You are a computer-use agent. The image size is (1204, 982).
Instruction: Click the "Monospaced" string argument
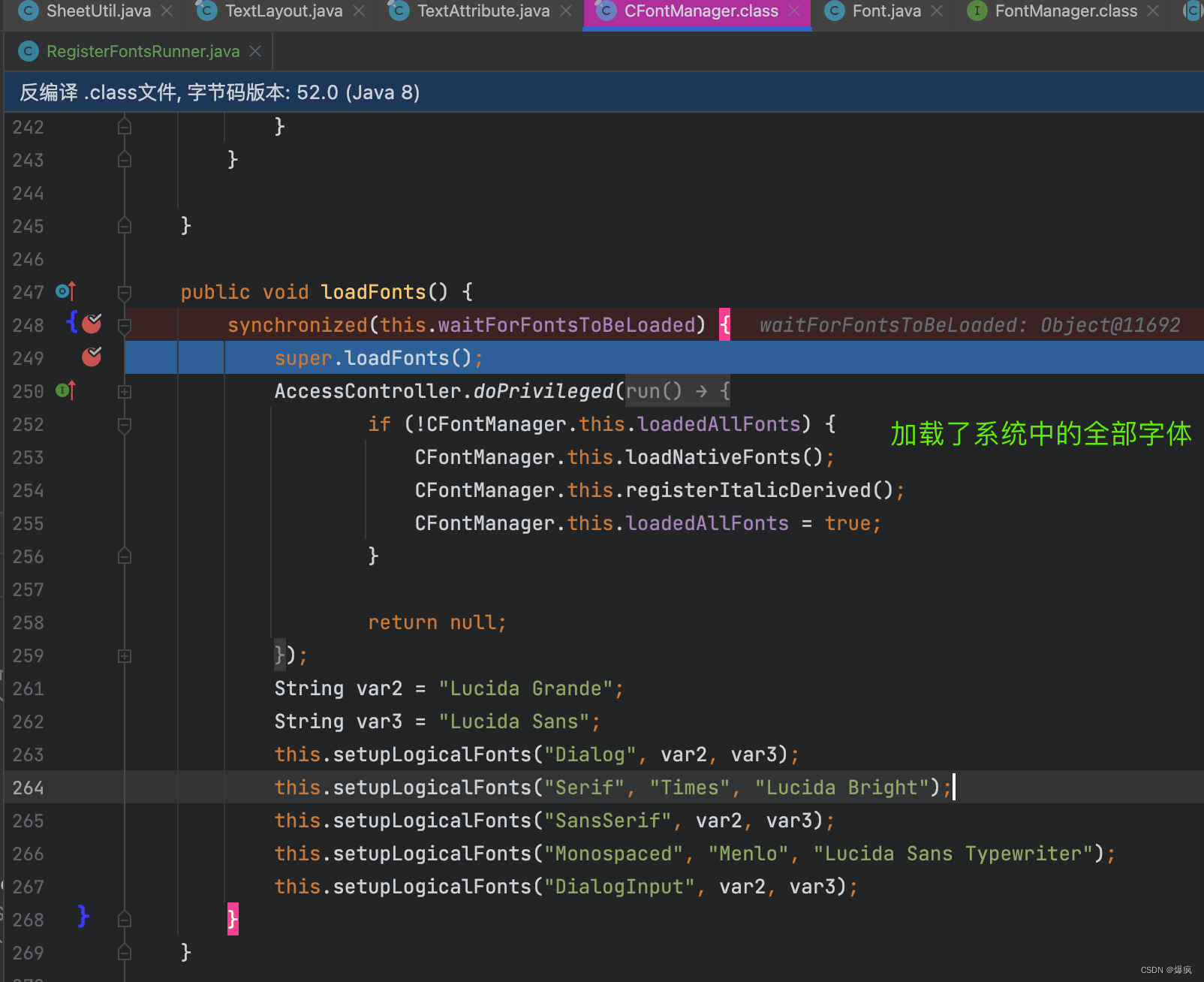tap(613, 854)
